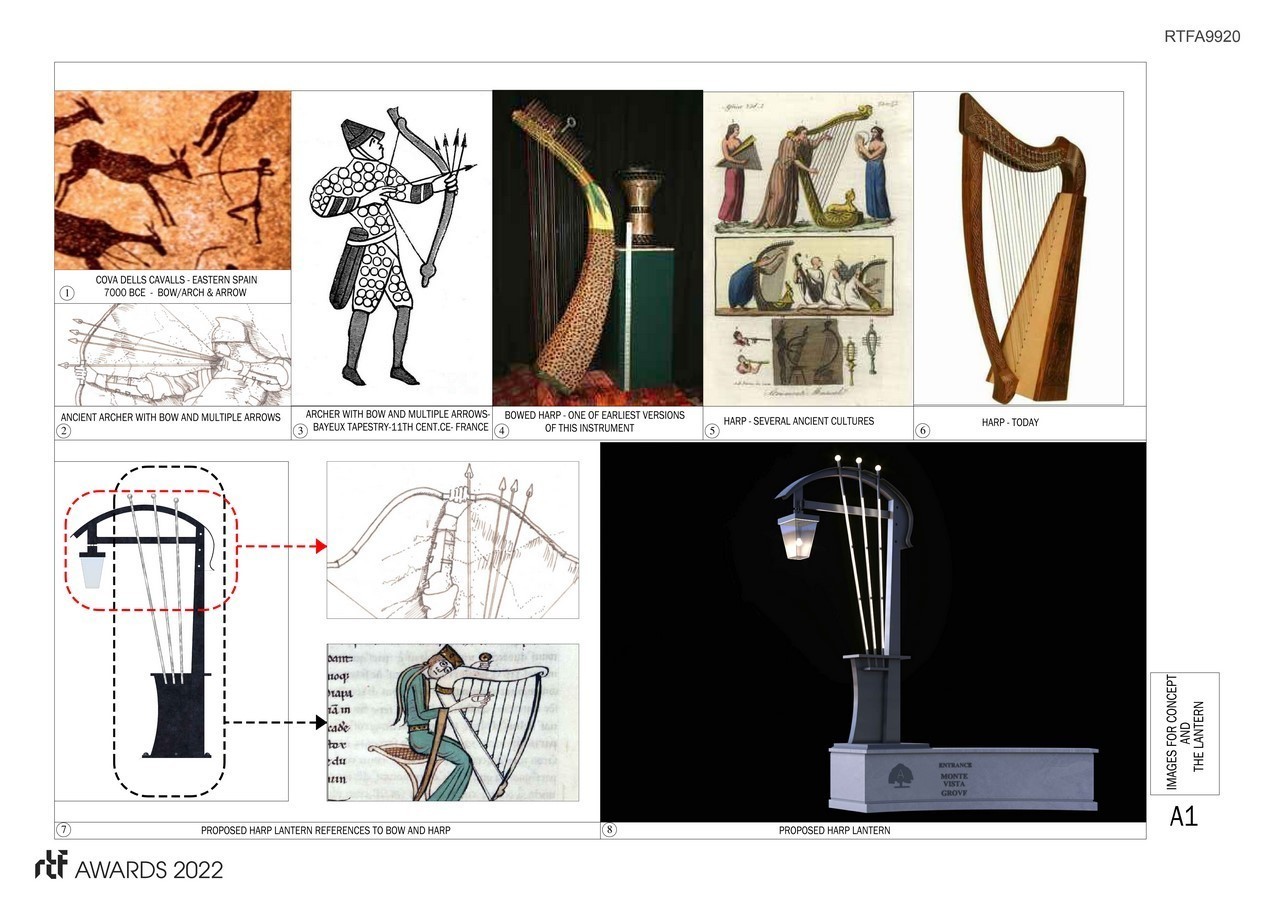This screenshot has width=1273, height=900.
Task: Click the 'HARP - TODAY' caption
Action: point(1010,423)
